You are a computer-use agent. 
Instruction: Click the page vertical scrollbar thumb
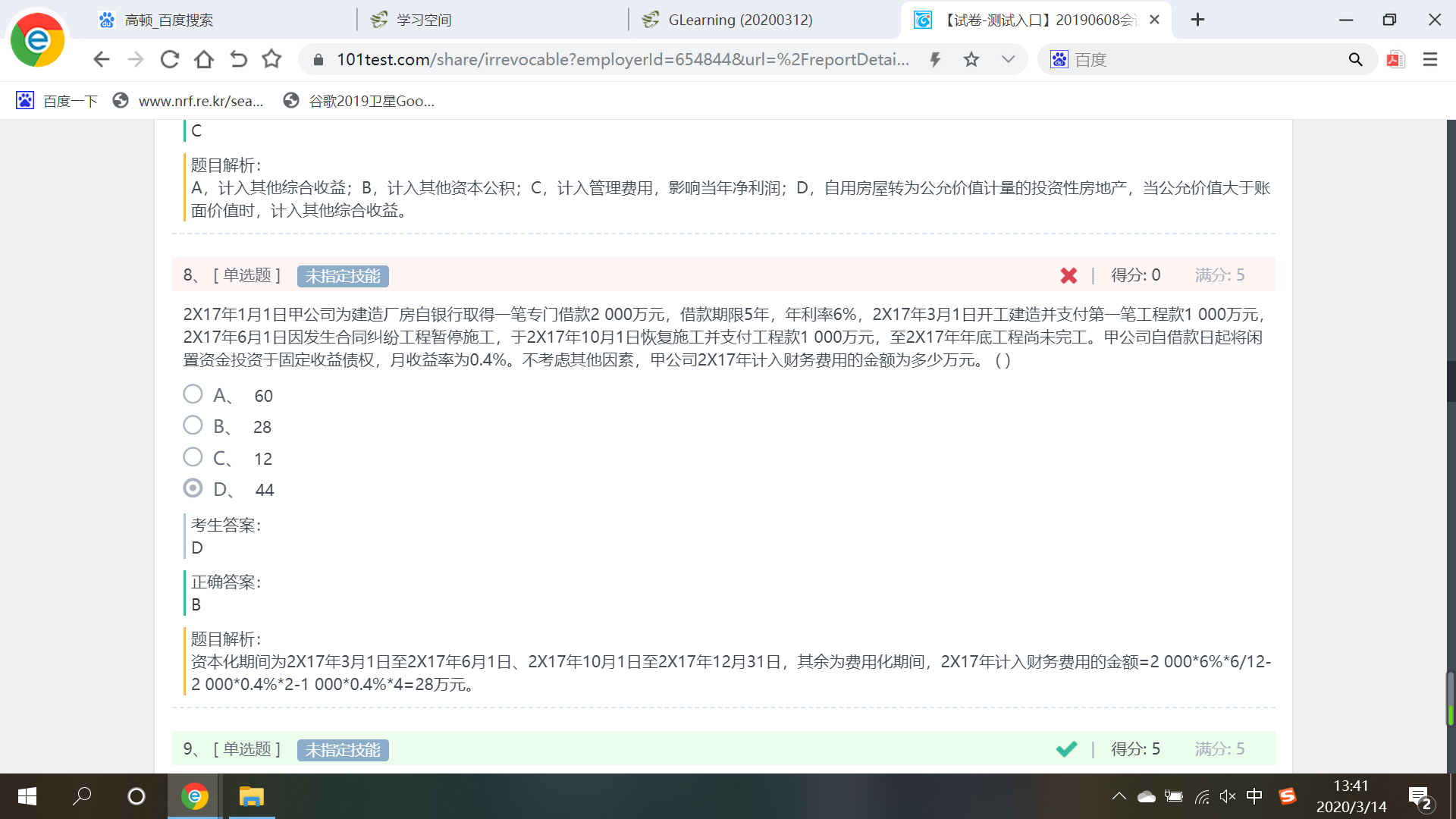(x=1450, y=698)
